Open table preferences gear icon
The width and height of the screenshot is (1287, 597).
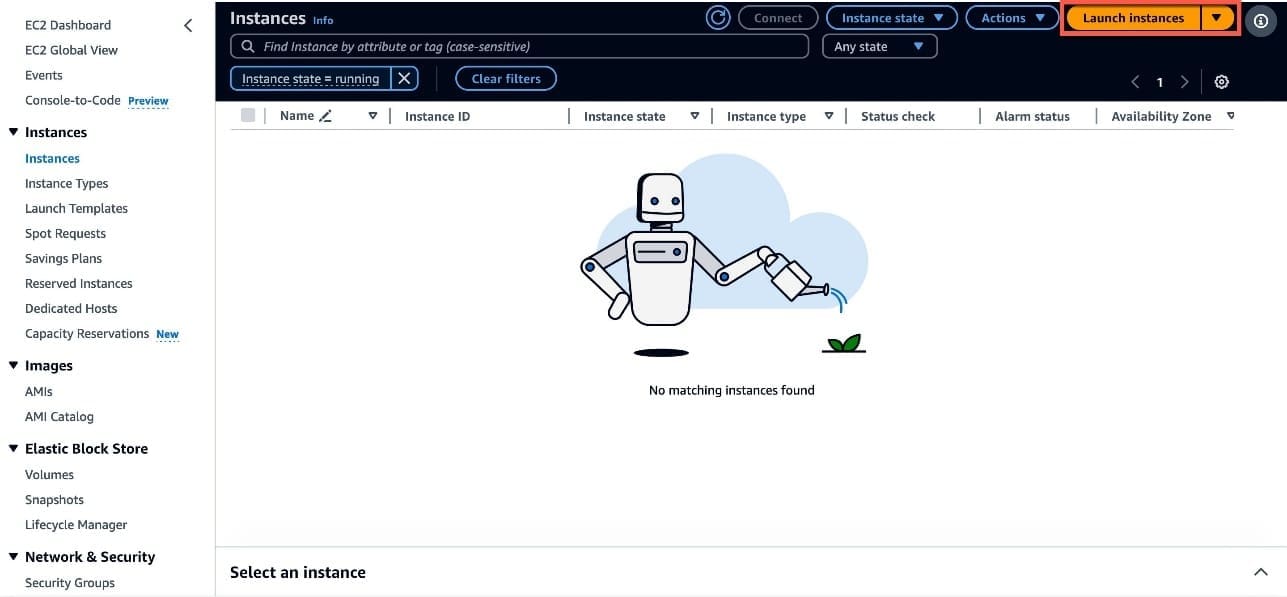(1221, 82)
